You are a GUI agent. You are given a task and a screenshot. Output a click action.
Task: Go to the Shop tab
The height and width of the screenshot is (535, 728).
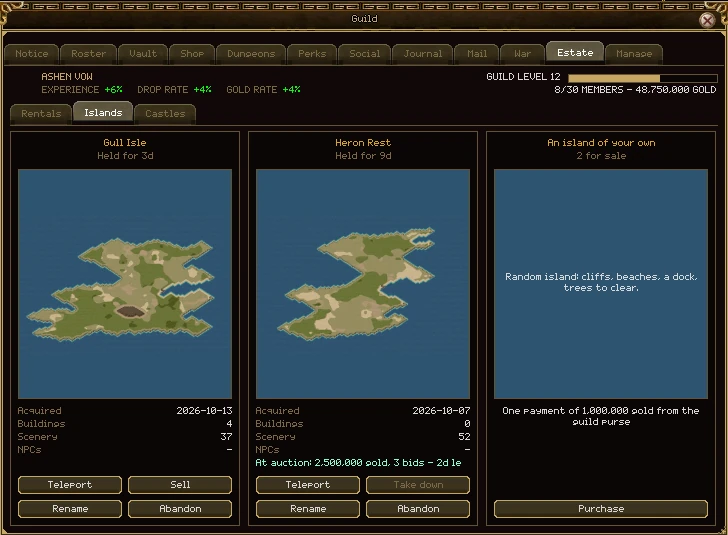[x=192, y=54]
